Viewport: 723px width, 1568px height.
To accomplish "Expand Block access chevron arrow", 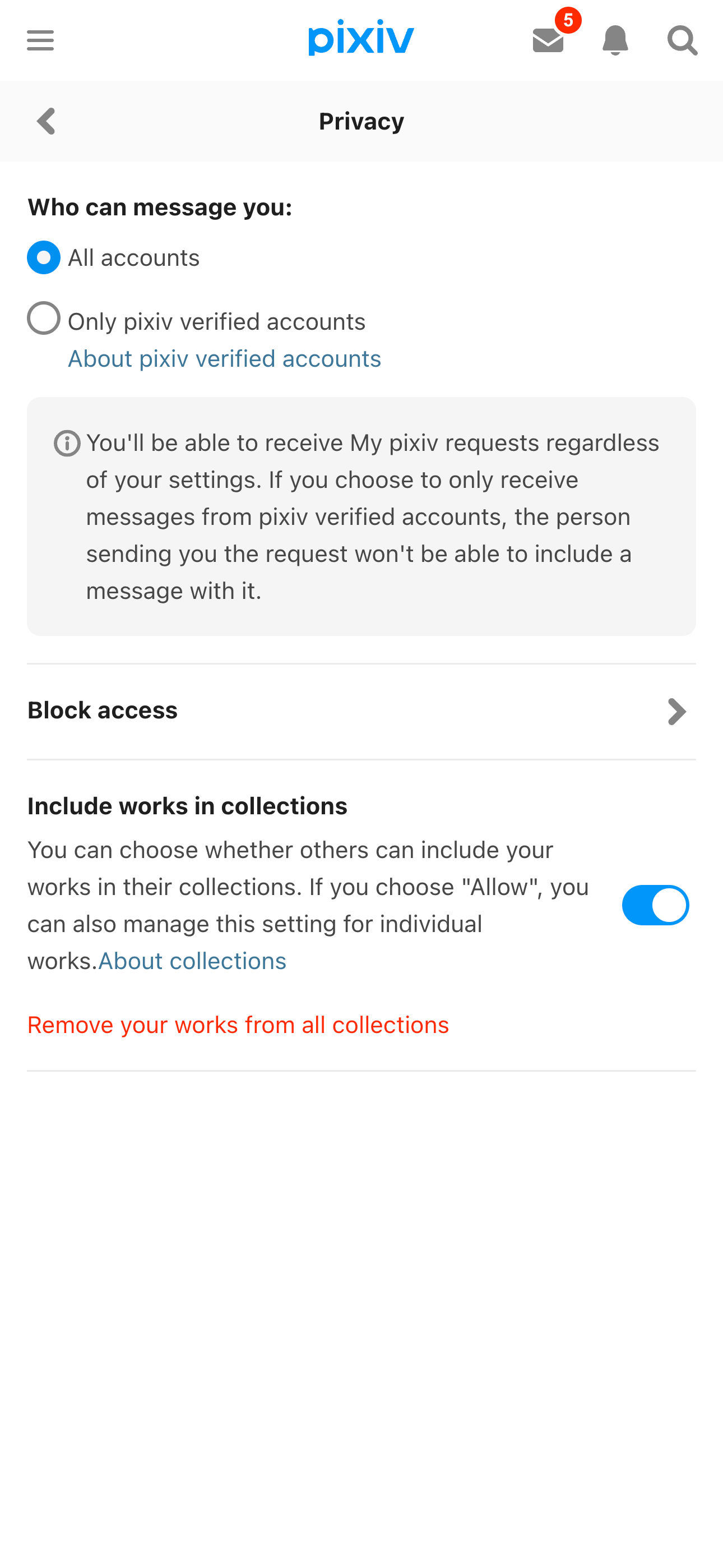I will (x=676, y=712).
